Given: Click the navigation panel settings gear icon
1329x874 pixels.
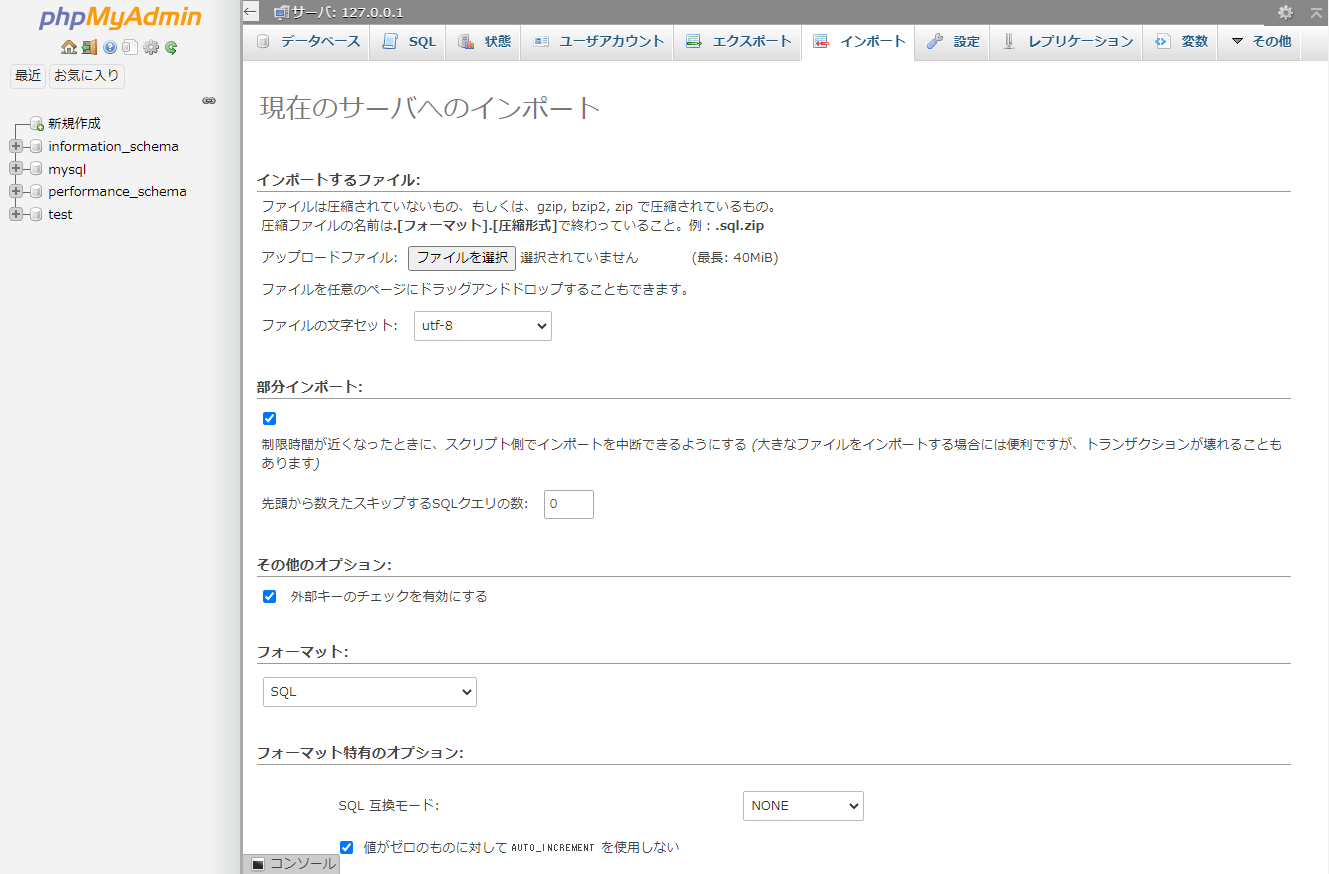Looking at the screenshot, I should pyautogui.click(x=151, y=47).
